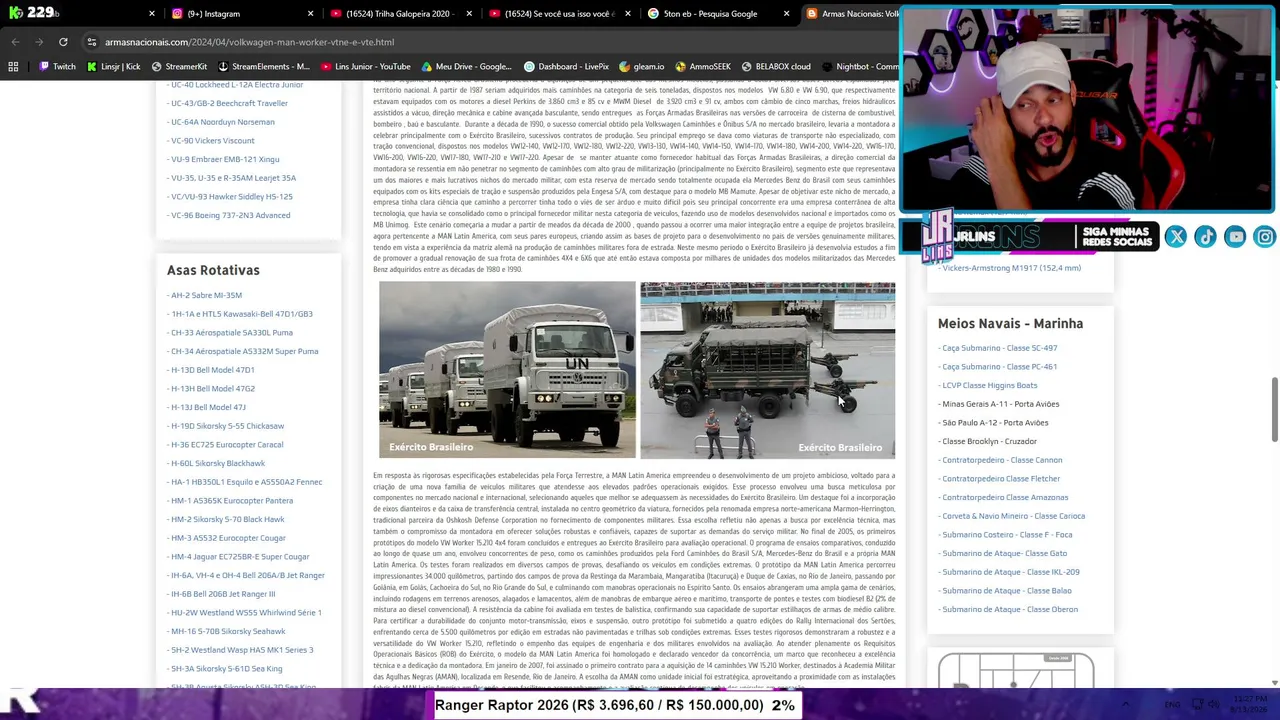1280x720 pixels.
Task: Click the browser forward arrow
Action: click(x=39, y=42)
